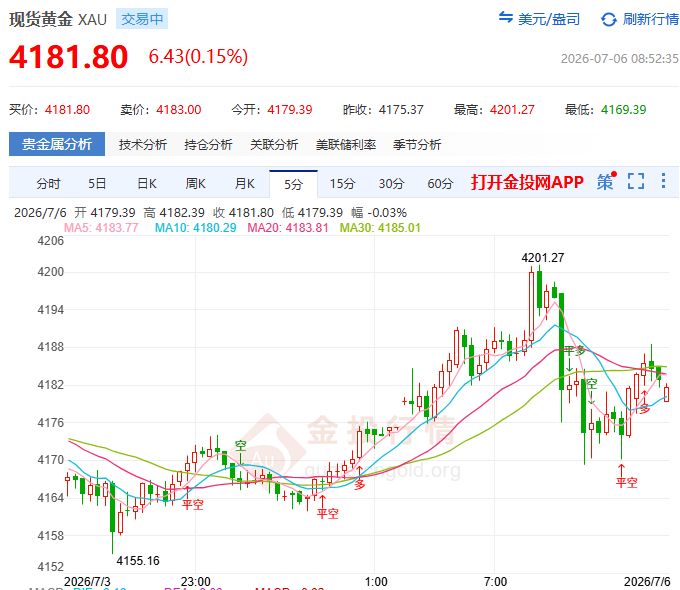Image resolution: width=680 pixels, height=590 pixels.
Task: Click the 4155.16 low label on chart
Action: point(138,561)
